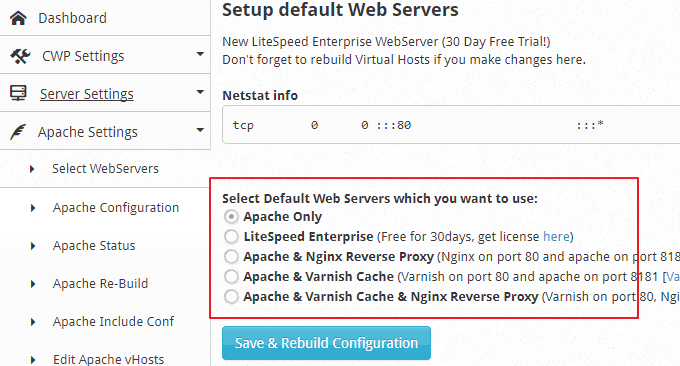Open CWP Settings menu
The height and width of the screenshot is (366, 680).
(83, 56)
